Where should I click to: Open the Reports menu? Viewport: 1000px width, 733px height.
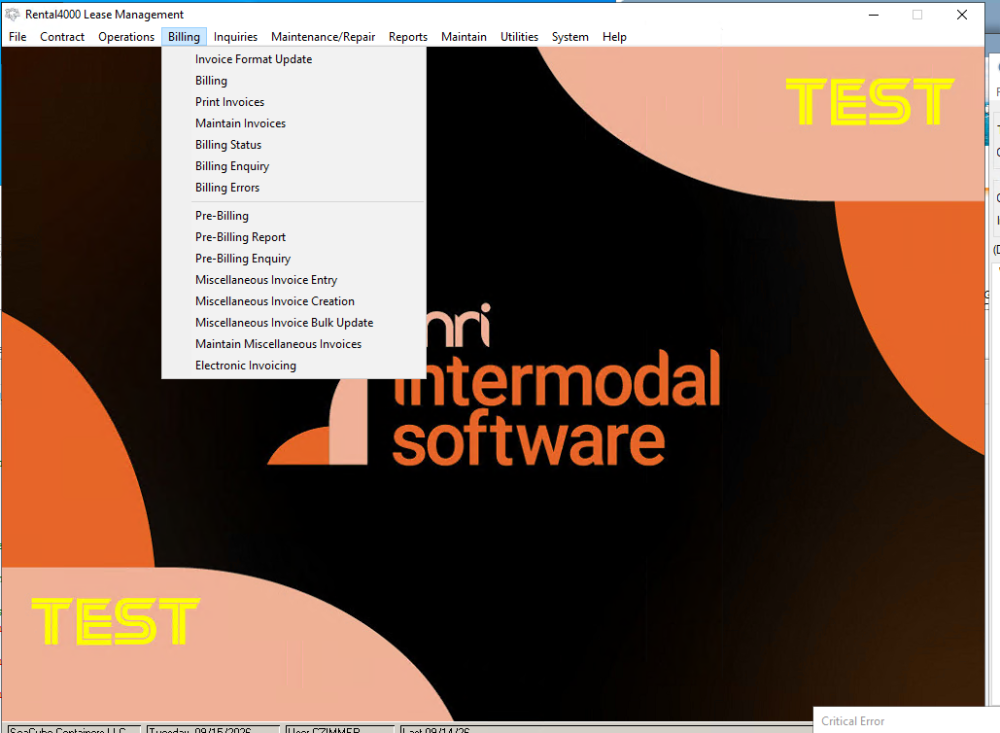[x=408, y=37]
